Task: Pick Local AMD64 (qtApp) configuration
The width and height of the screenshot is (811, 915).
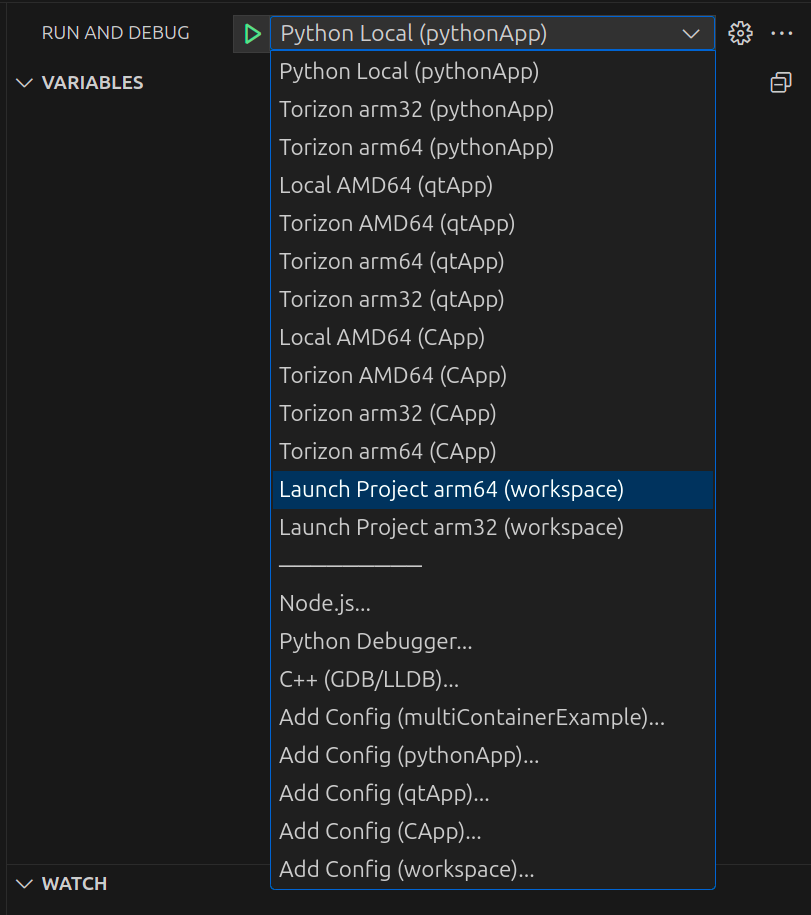Action: (x=386, y=186)
